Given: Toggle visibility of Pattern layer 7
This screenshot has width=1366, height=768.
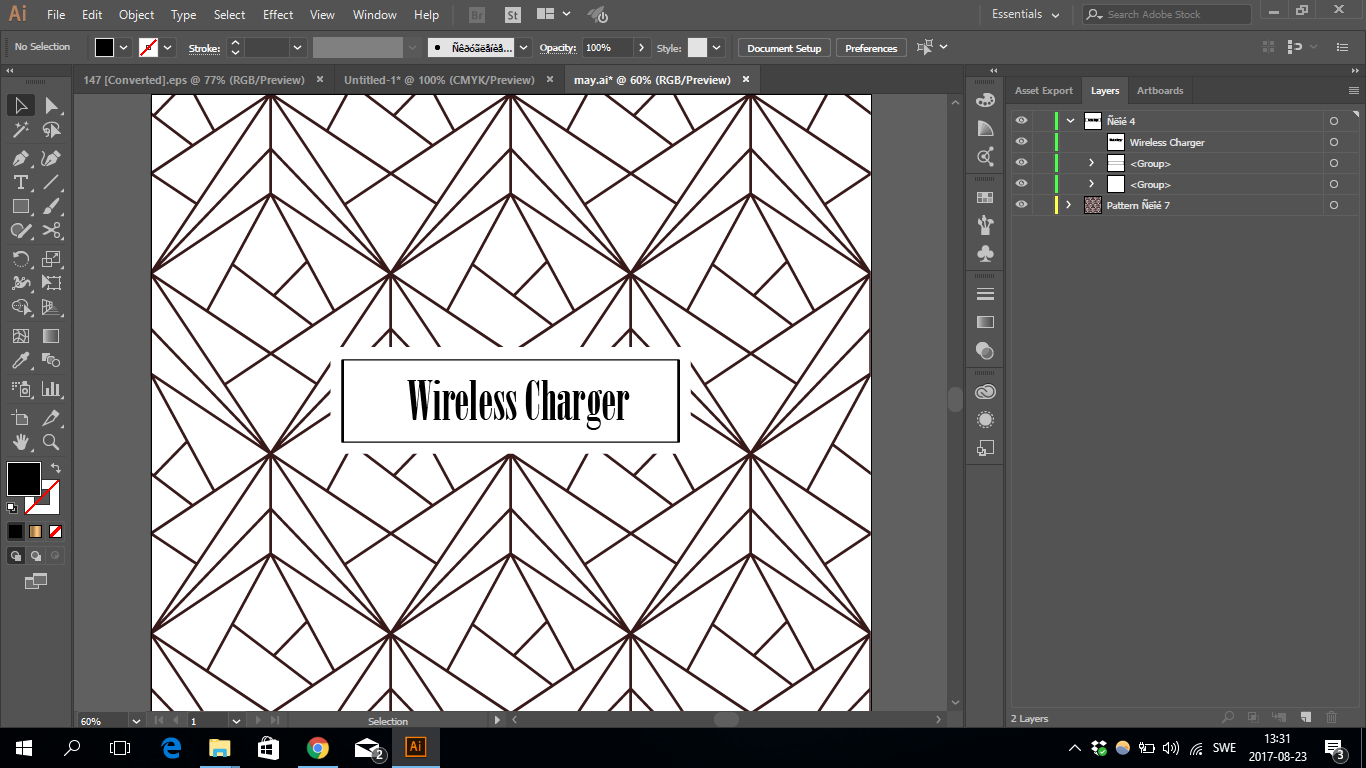Looking at the screenshot, I should [x=1021, y=205].
